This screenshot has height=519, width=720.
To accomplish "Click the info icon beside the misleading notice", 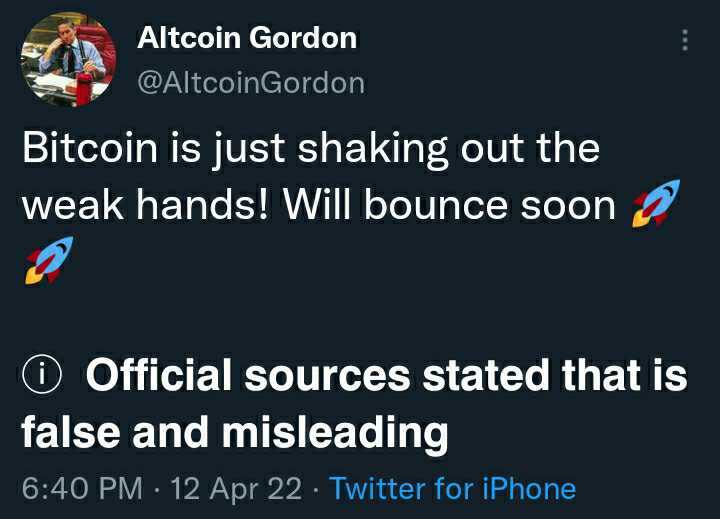I will [x=42, y=377].
